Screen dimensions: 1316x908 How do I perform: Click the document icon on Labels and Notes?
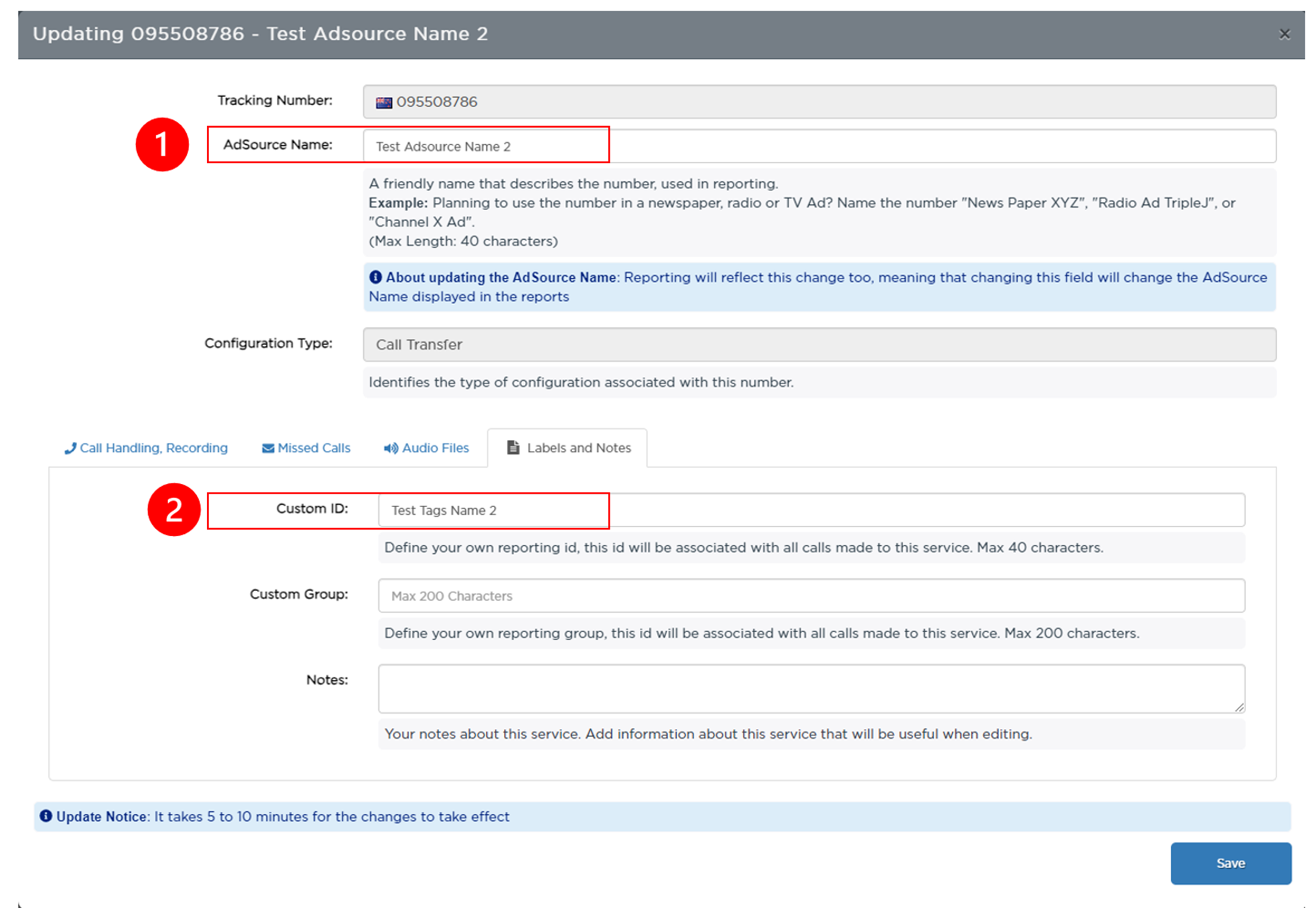pyautogui.click(x=513, y=448)
